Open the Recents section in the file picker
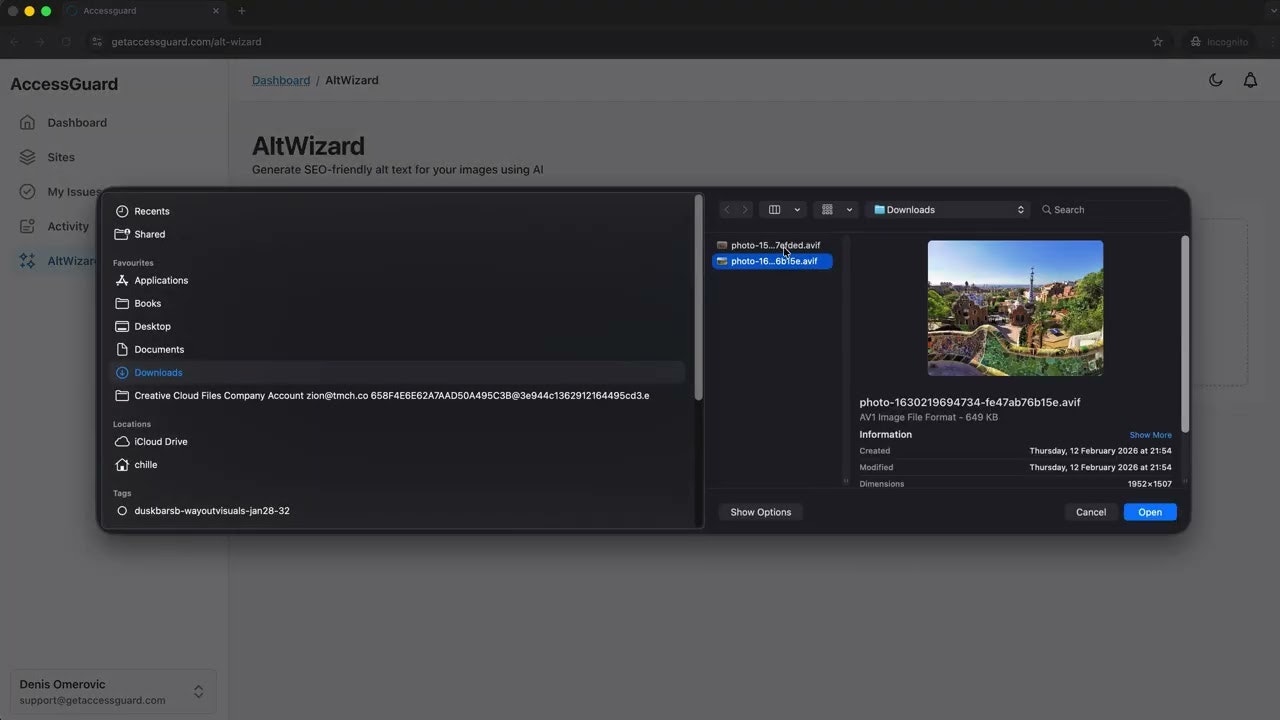 151,211
